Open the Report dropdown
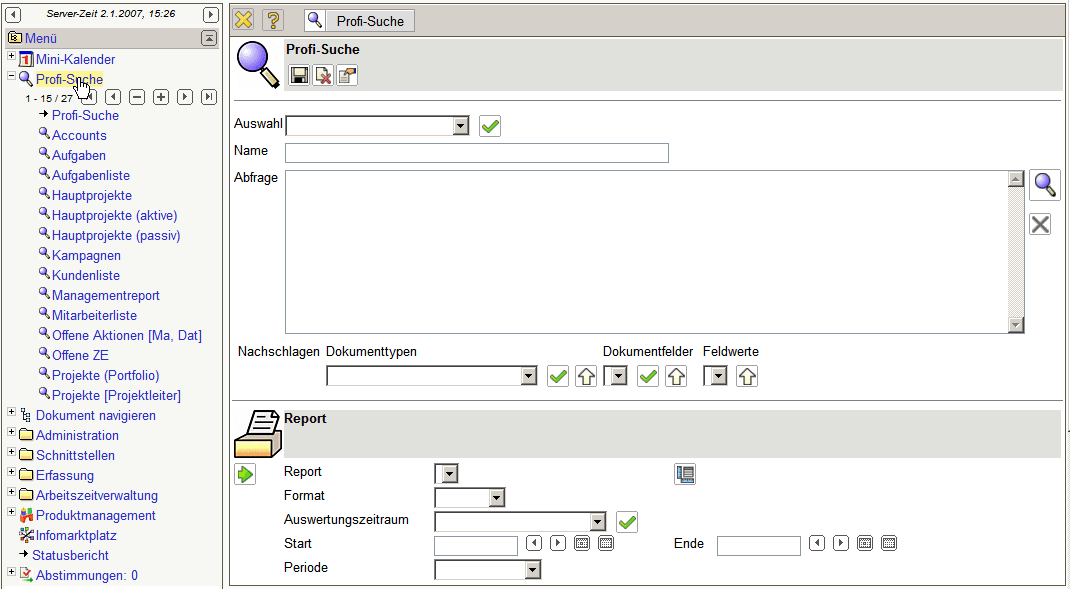Image resolution: width=1070 pixels, height=589 pixels. (x=450, y=474)
